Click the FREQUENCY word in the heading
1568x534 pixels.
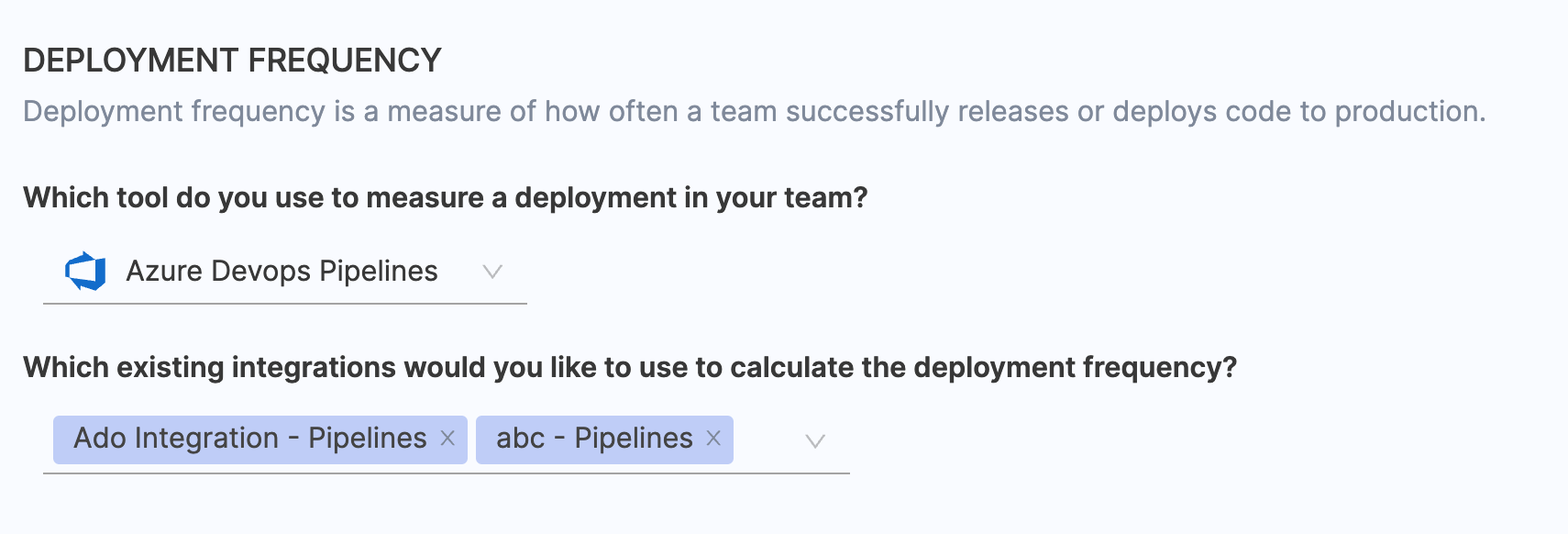pyautogui.click(x=345, y=61)
